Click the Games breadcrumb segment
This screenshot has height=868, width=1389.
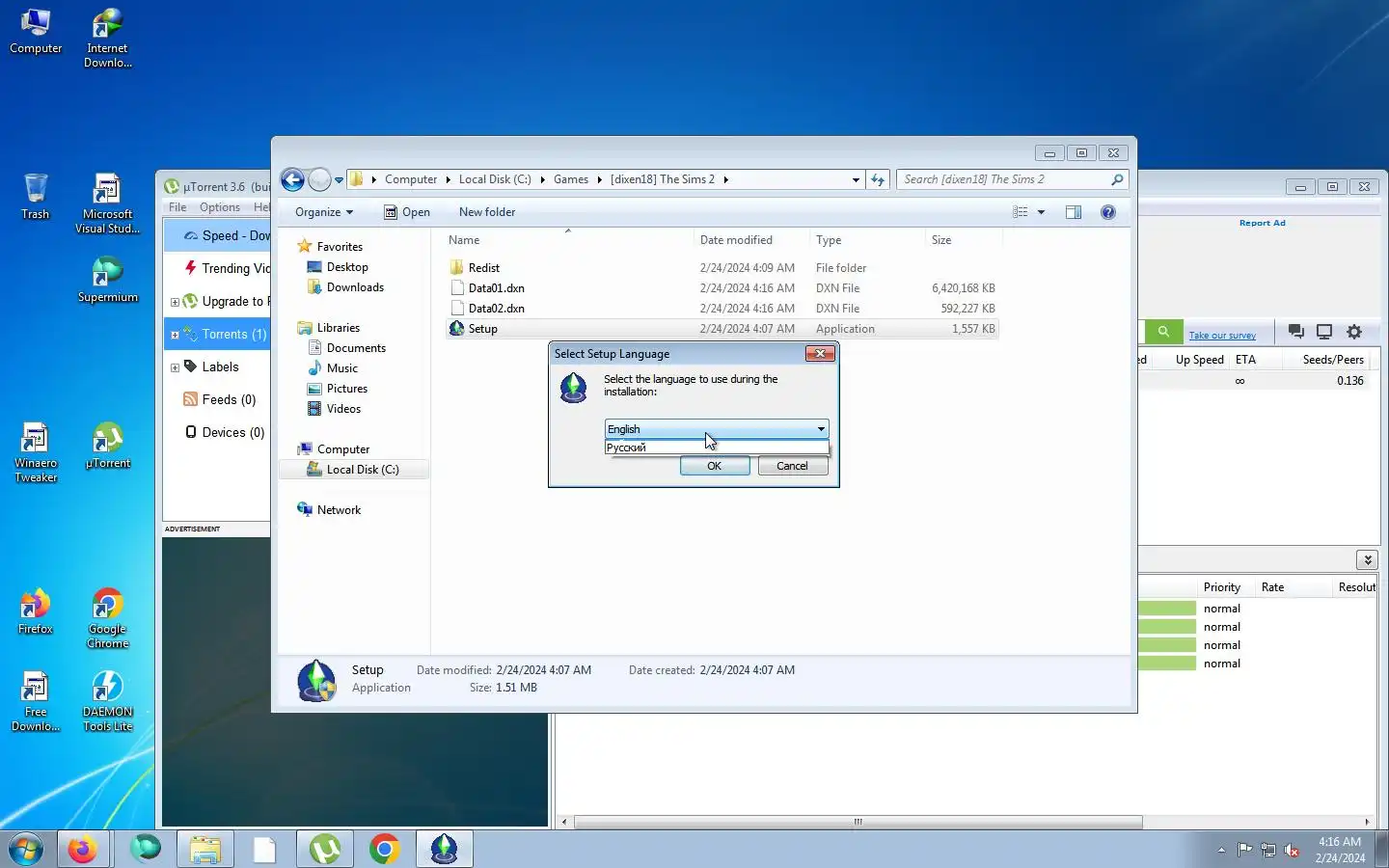(x=571, y=179)
